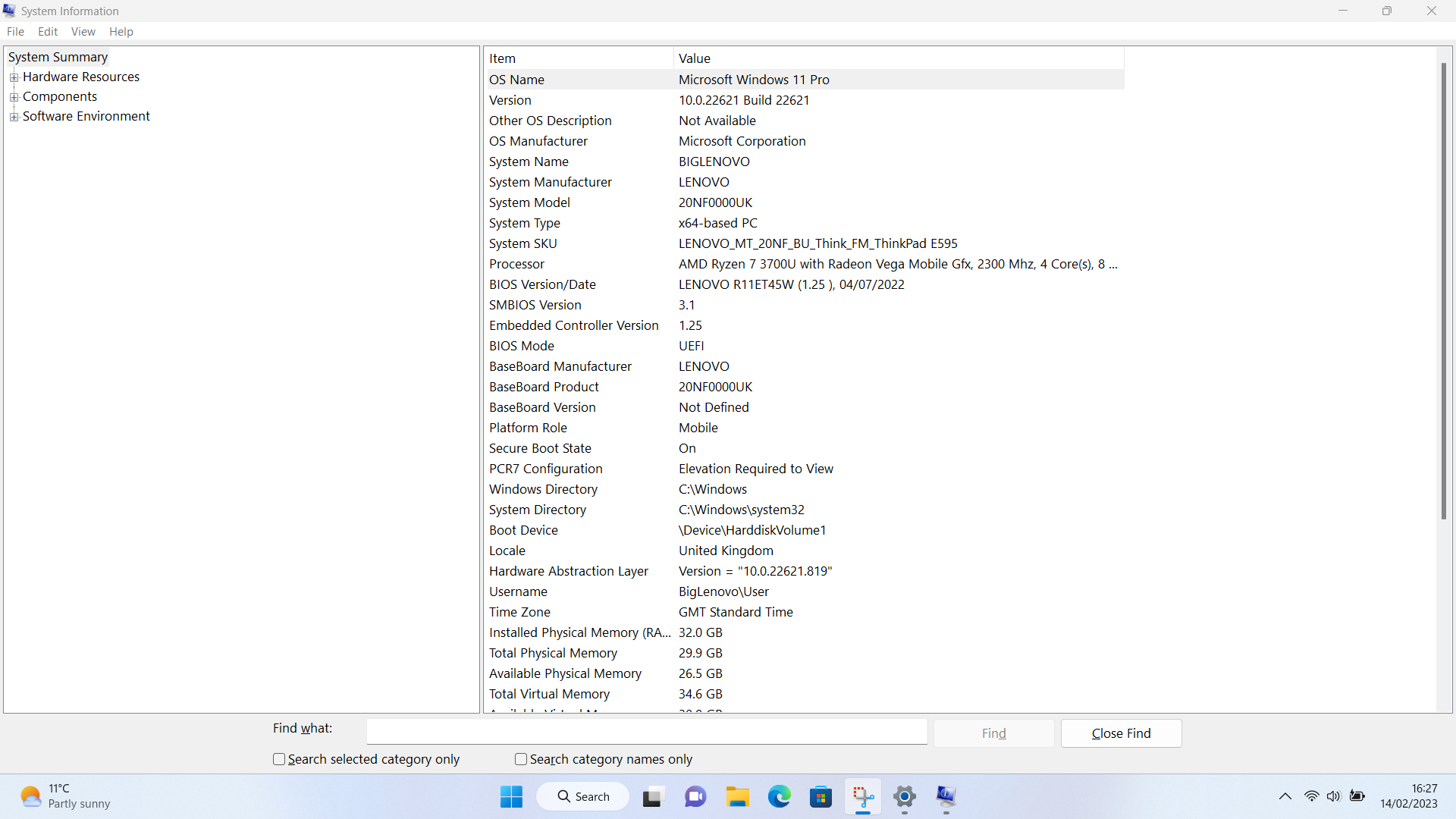Launch the Chat app from the taskbar

click(x=695, y=796)
